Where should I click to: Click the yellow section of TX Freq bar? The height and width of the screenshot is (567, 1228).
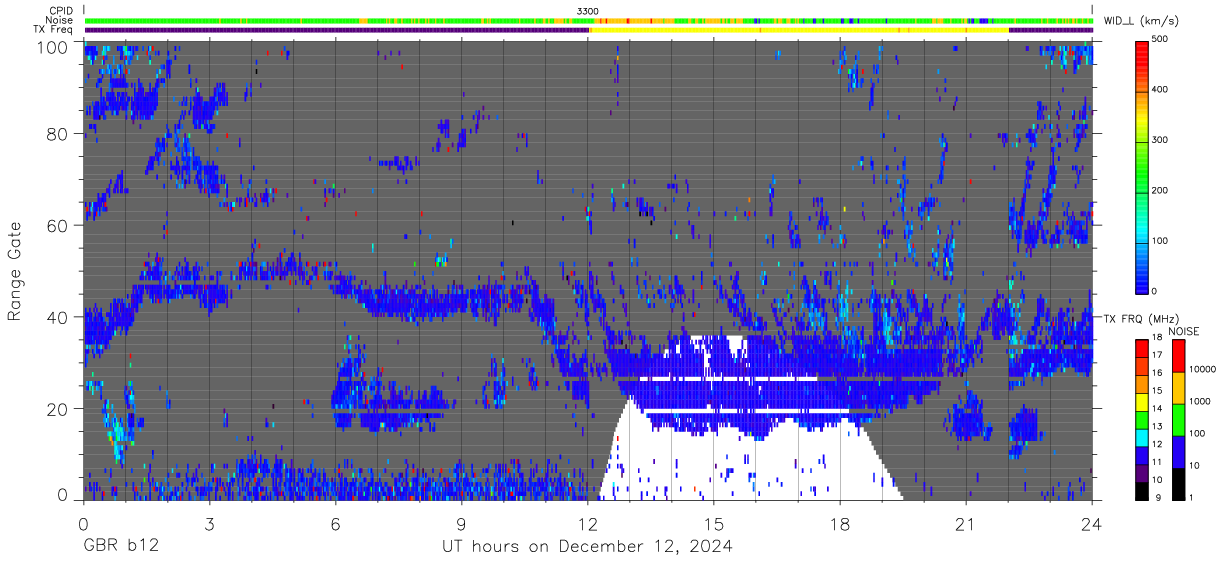799,30
